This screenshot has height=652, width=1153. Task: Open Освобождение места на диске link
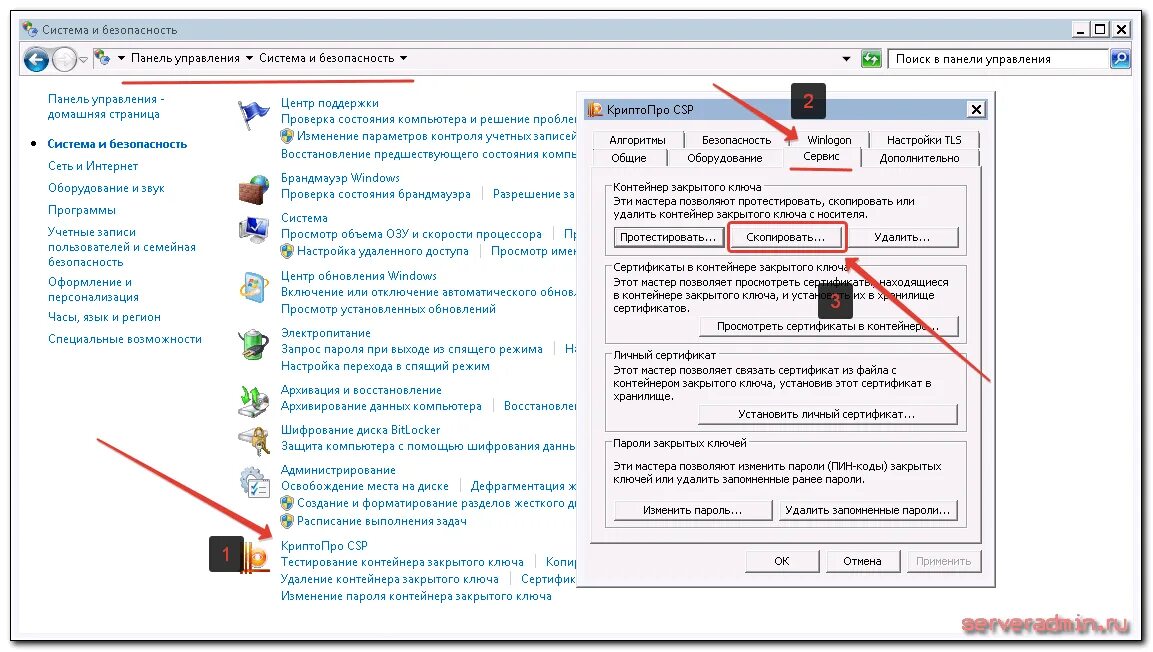click(365, 487)
